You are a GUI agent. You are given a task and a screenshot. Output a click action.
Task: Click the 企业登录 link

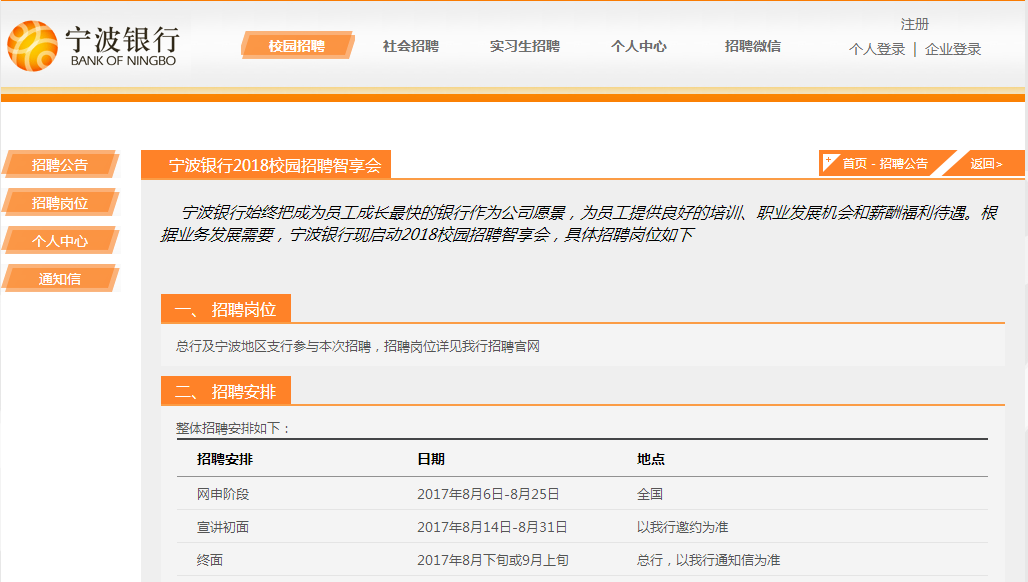(x=953, y=49)
